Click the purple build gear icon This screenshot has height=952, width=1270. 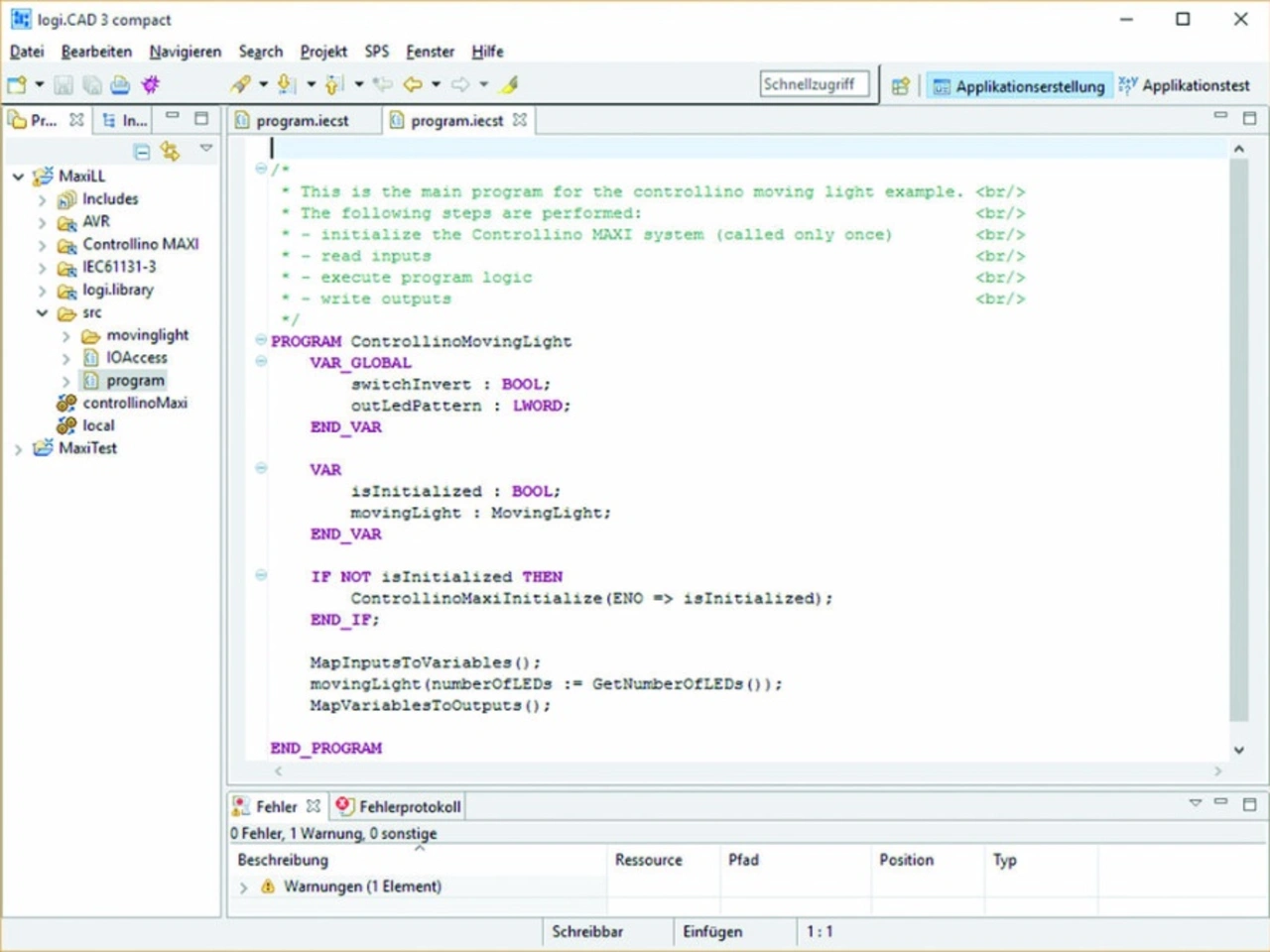150,85
